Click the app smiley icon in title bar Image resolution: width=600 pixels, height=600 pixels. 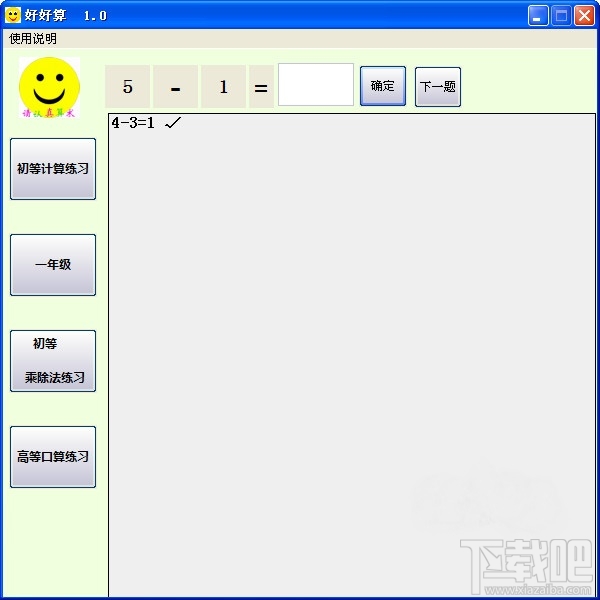[13, 15]
